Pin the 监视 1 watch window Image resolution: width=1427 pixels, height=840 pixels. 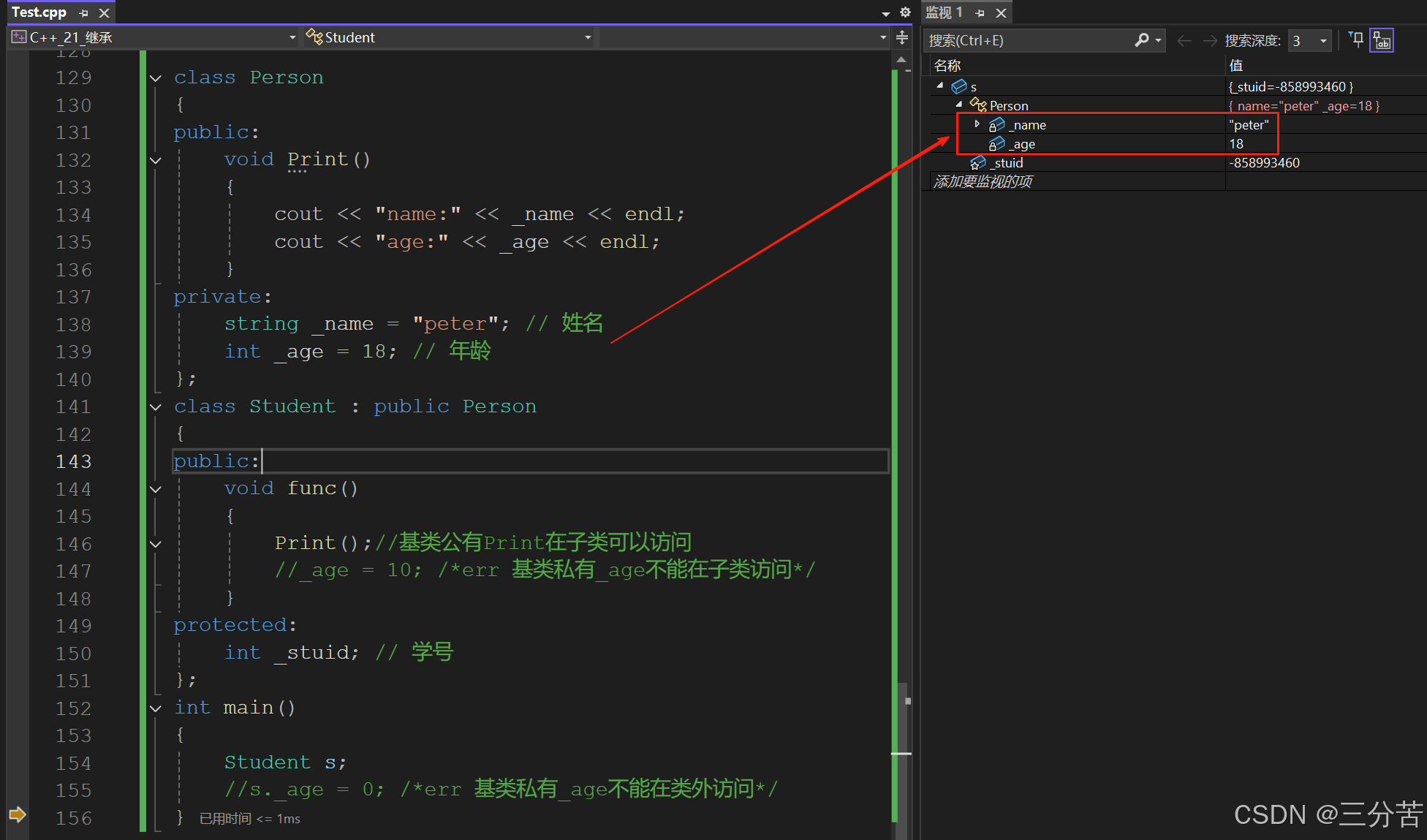pyautogui.click(x=980, y=13)
